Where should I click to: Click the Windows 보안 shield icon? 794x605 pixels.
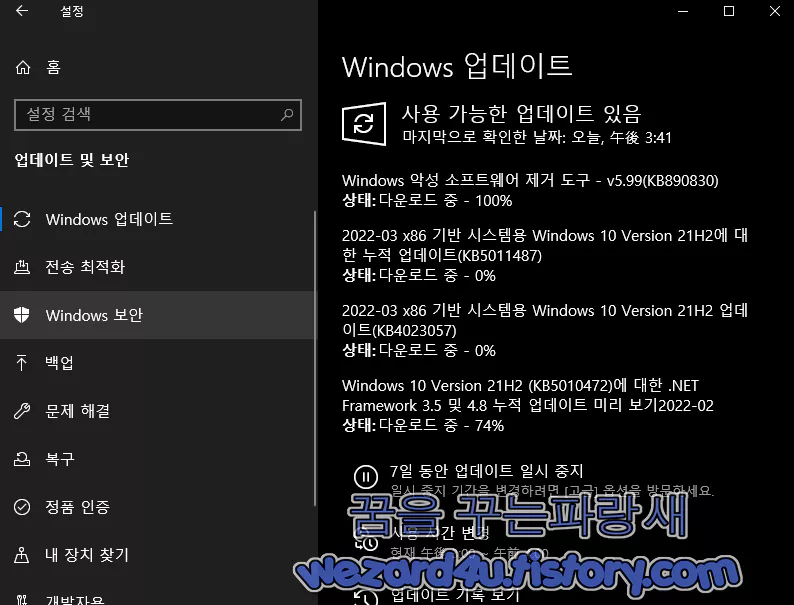[22, 315]
